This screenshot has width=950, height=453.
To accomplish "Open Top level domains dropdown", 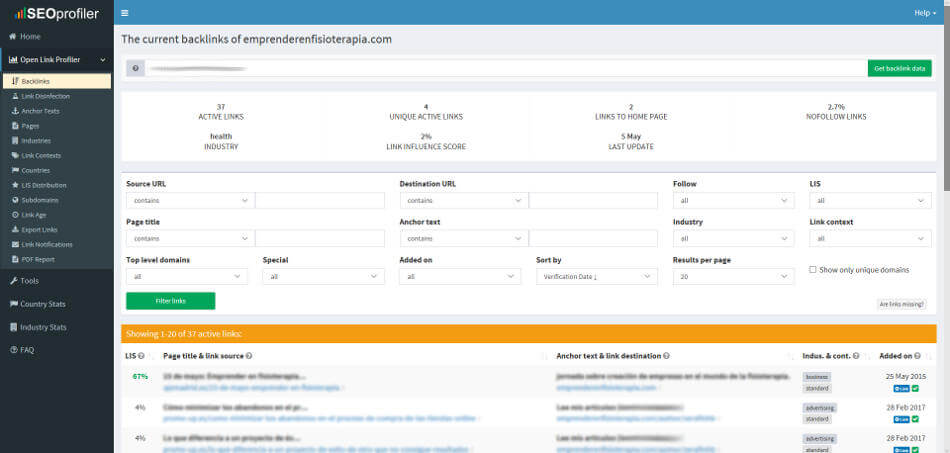I will click(x=187, y=277).
